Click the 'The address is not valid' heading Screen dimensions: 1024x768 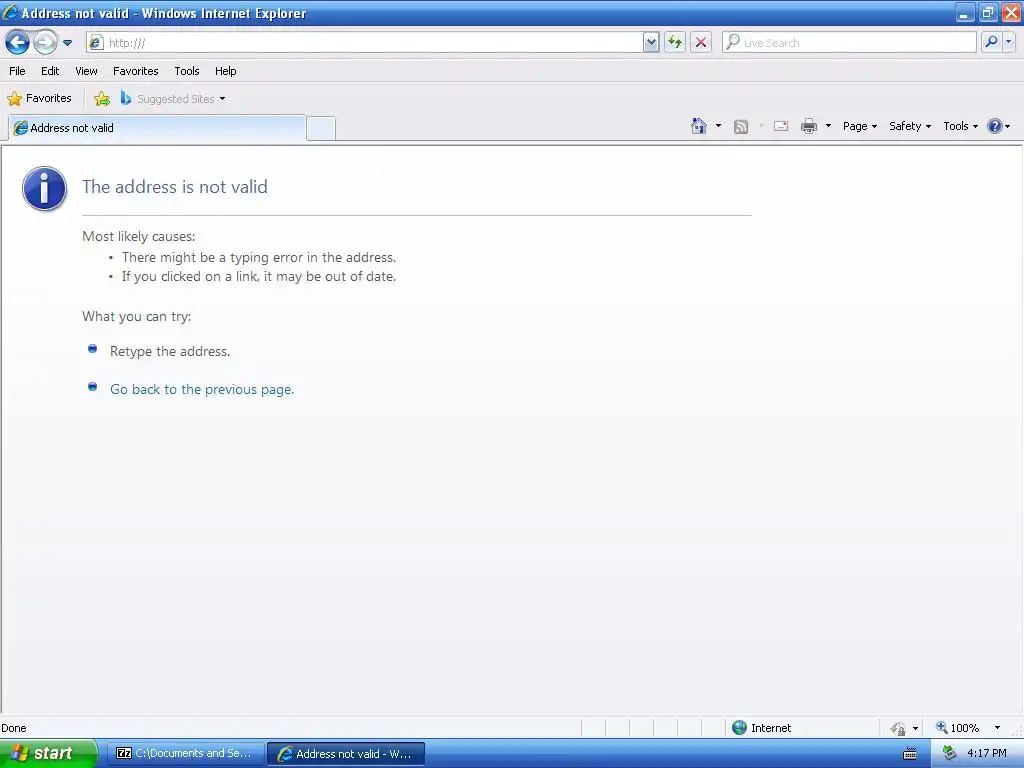(175, 187)
